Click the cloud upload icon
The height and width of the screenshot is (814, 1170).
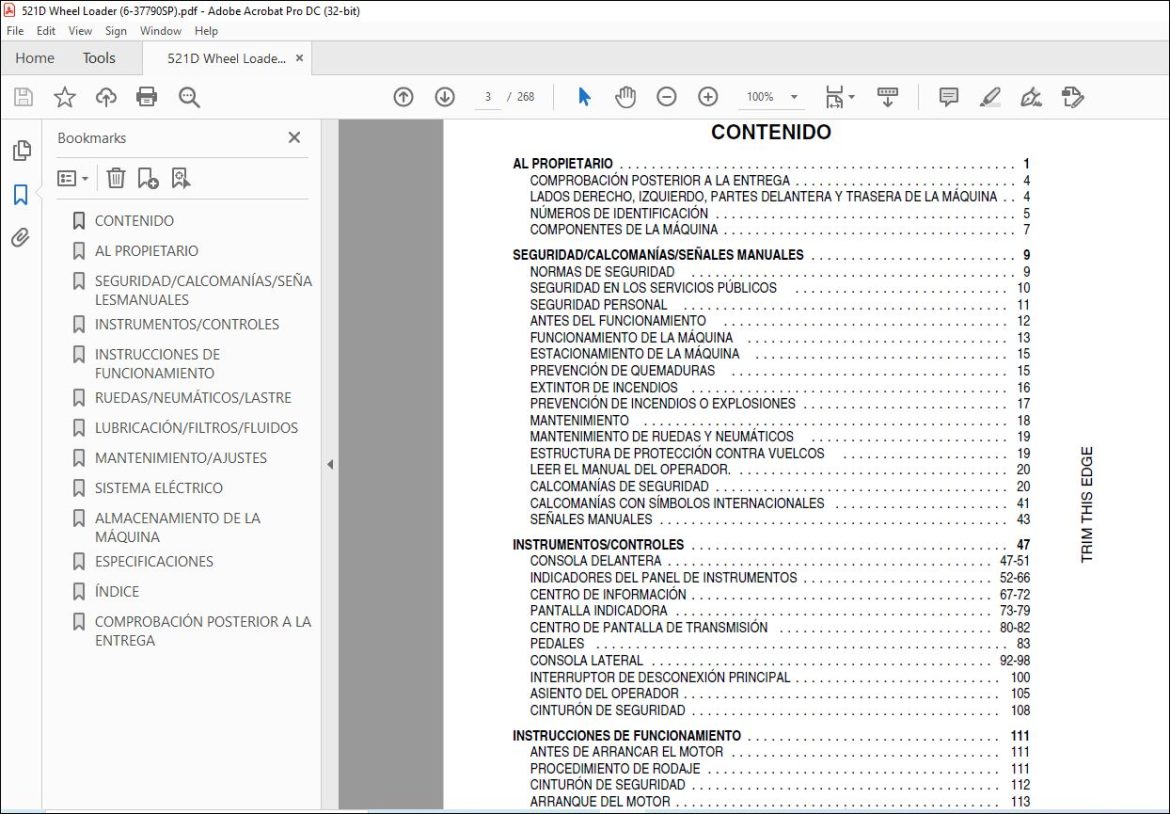click(x=106, y=97)
